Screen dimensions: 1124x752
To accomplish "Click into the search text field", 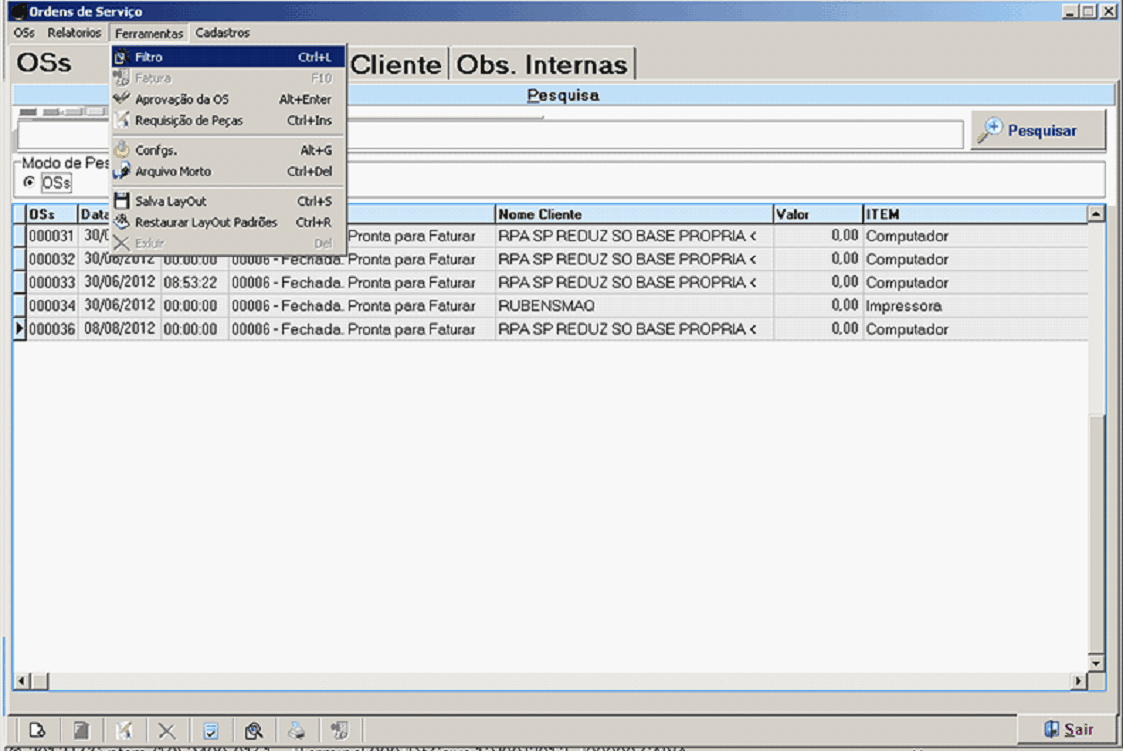I will point(650,135).
